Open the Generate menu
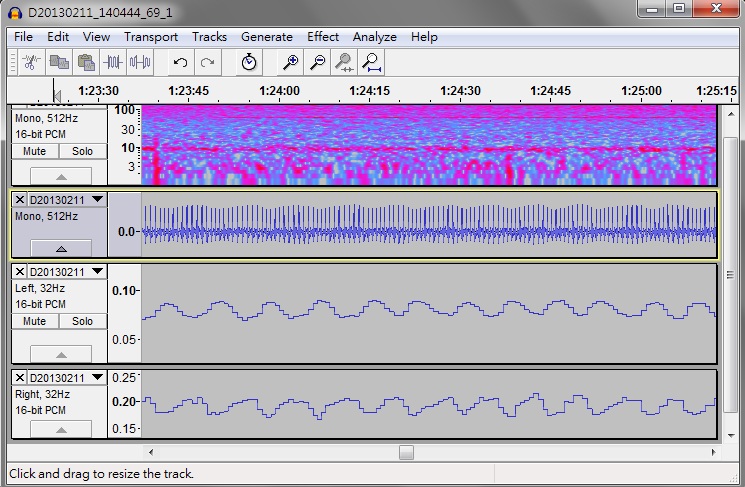Image resolution: width=745 pixels, height=487 pixels. click(267, 37)
